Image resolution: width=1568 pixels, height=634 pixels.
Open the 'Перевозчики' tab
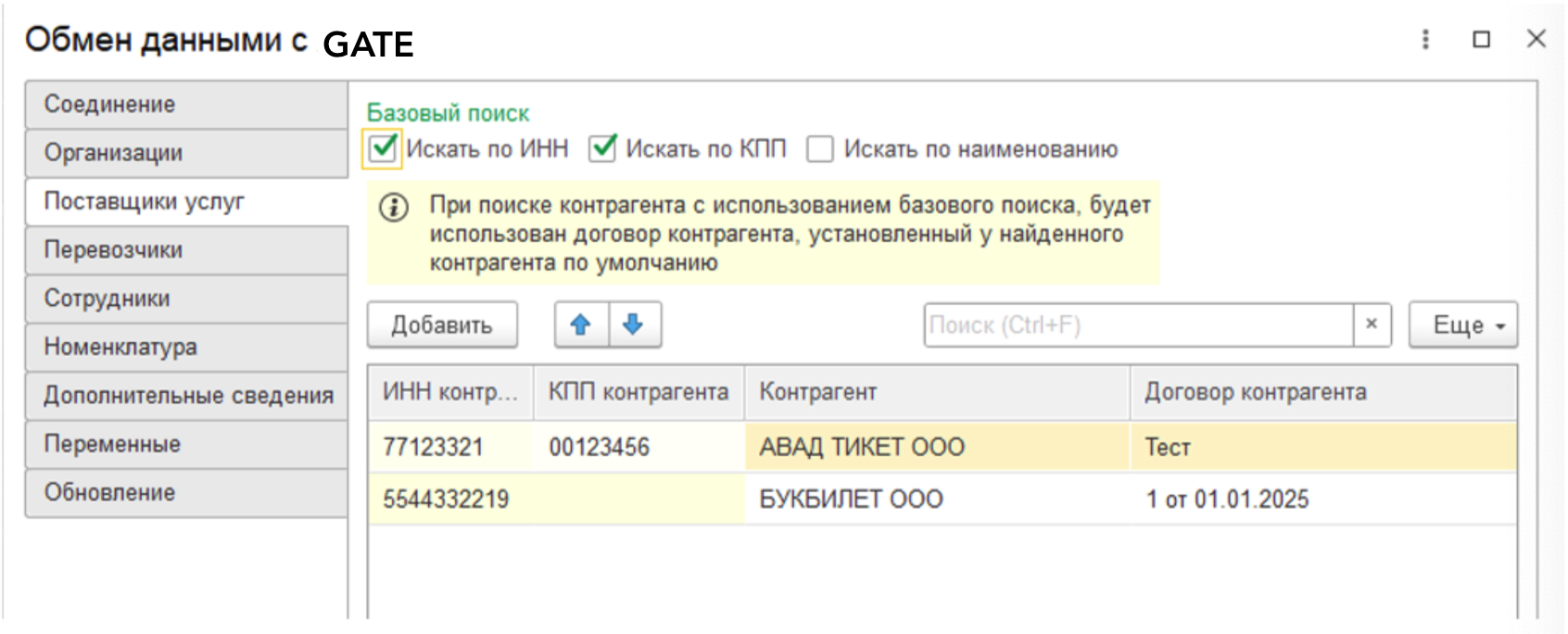point(185,250)
